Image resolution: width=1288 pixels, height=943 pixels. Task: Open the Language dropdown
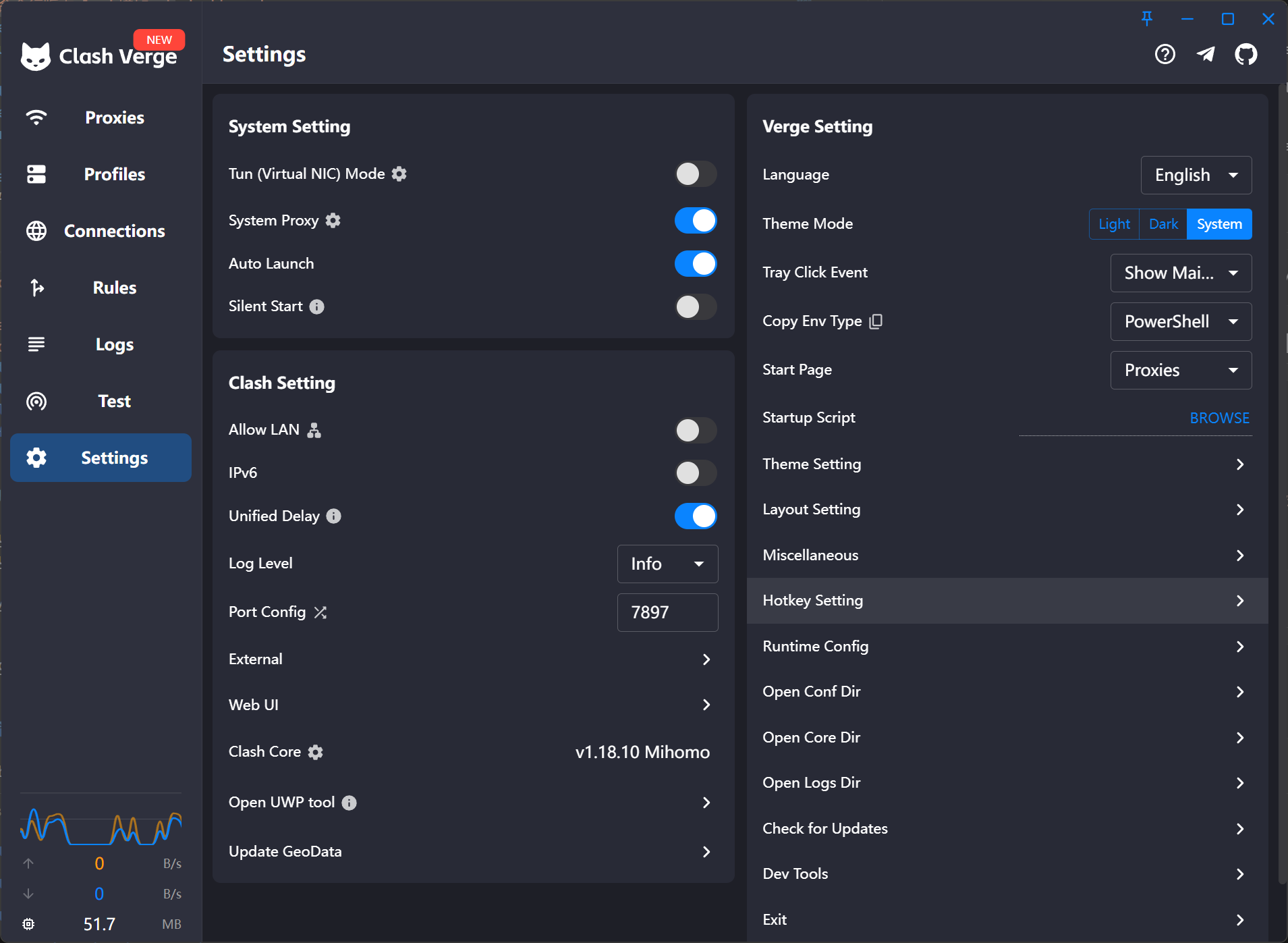pyautogui.click(x=1196, y=176)
